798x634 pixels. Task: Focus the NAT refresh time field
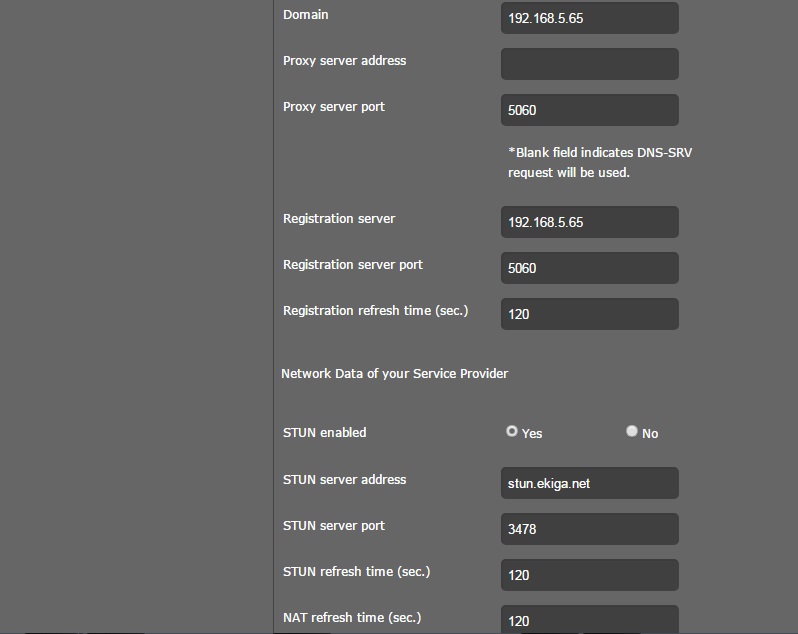(589, 619)
